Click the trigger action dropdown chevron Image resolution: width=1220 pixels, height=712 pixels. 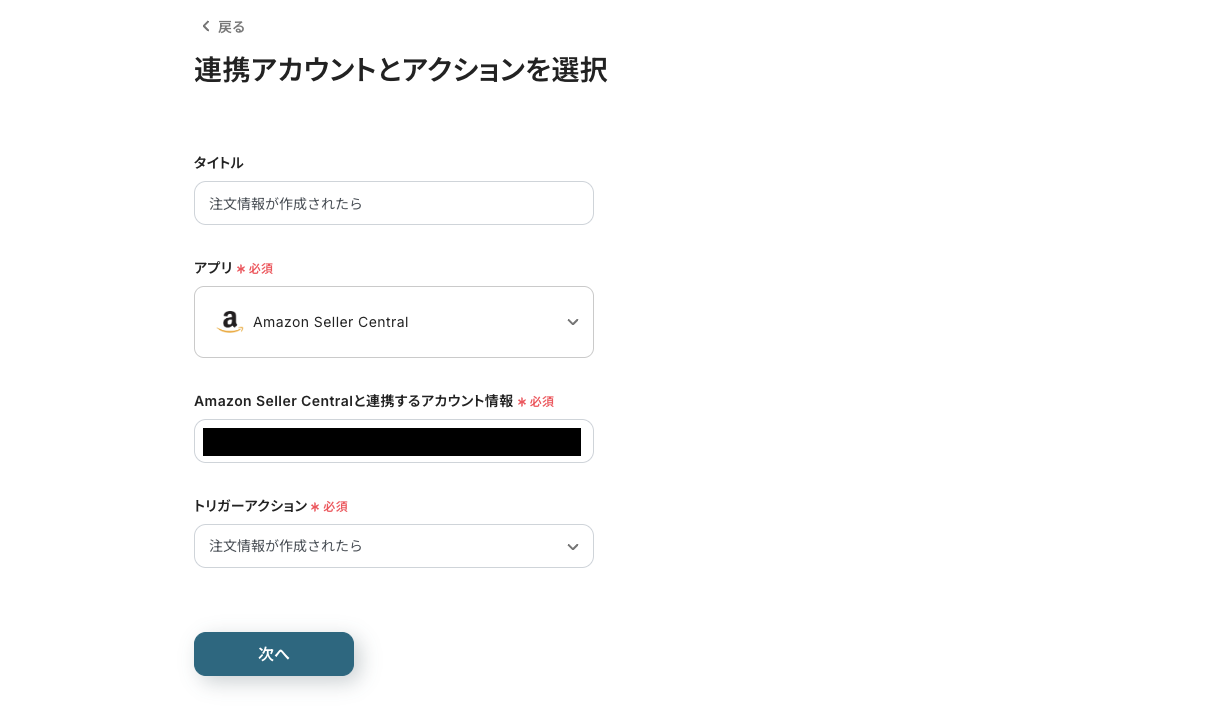point(573,546)
